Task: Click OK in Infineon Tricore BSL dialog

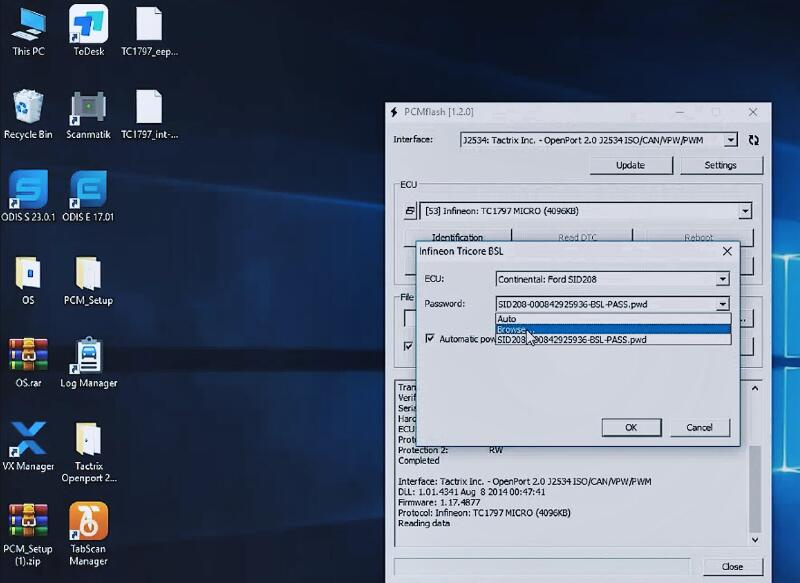Action: click(631, 427)
